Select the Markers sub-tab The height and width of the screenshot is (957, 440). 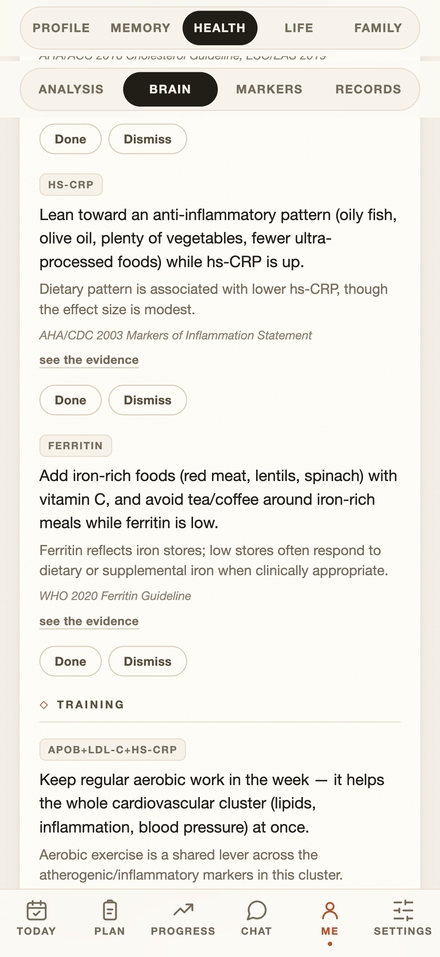click(x=269, y=89)
